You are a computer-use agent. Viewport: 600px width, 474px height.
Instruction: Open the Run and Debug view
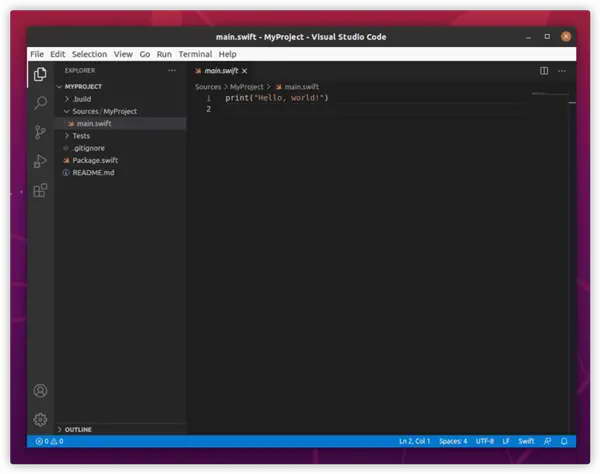tap(40, 161)
